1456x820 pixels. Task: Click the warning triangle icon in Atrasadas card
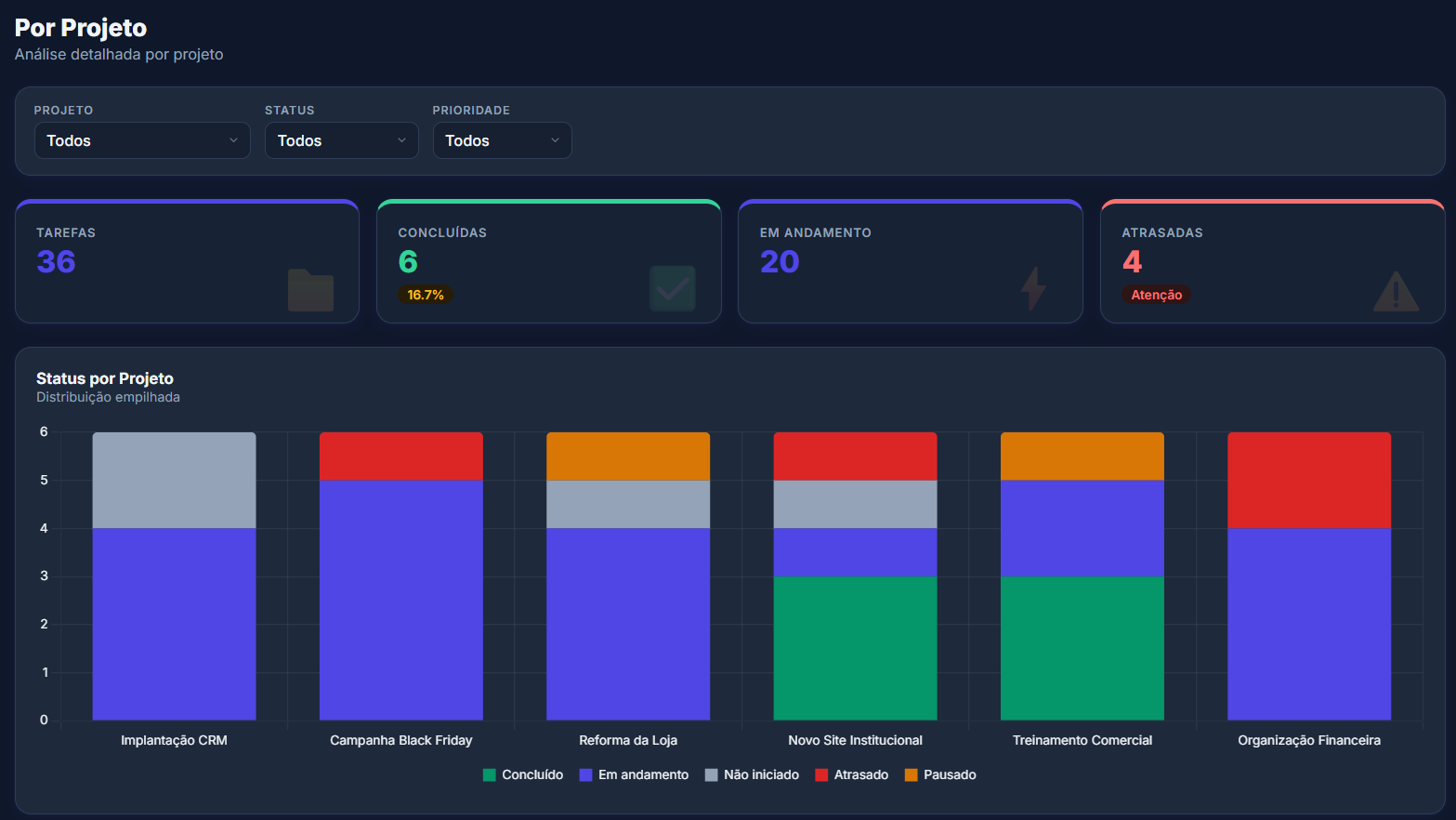1396,291
